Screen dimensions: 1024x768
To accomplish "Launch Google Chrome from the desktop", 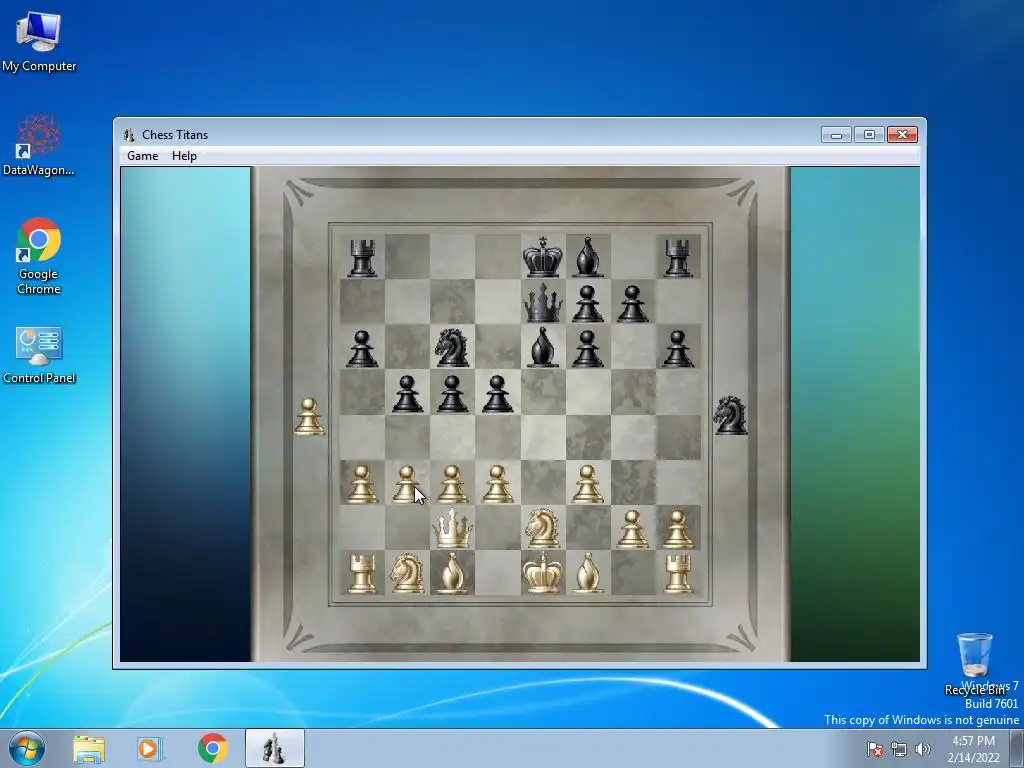I will click(39, 256).
